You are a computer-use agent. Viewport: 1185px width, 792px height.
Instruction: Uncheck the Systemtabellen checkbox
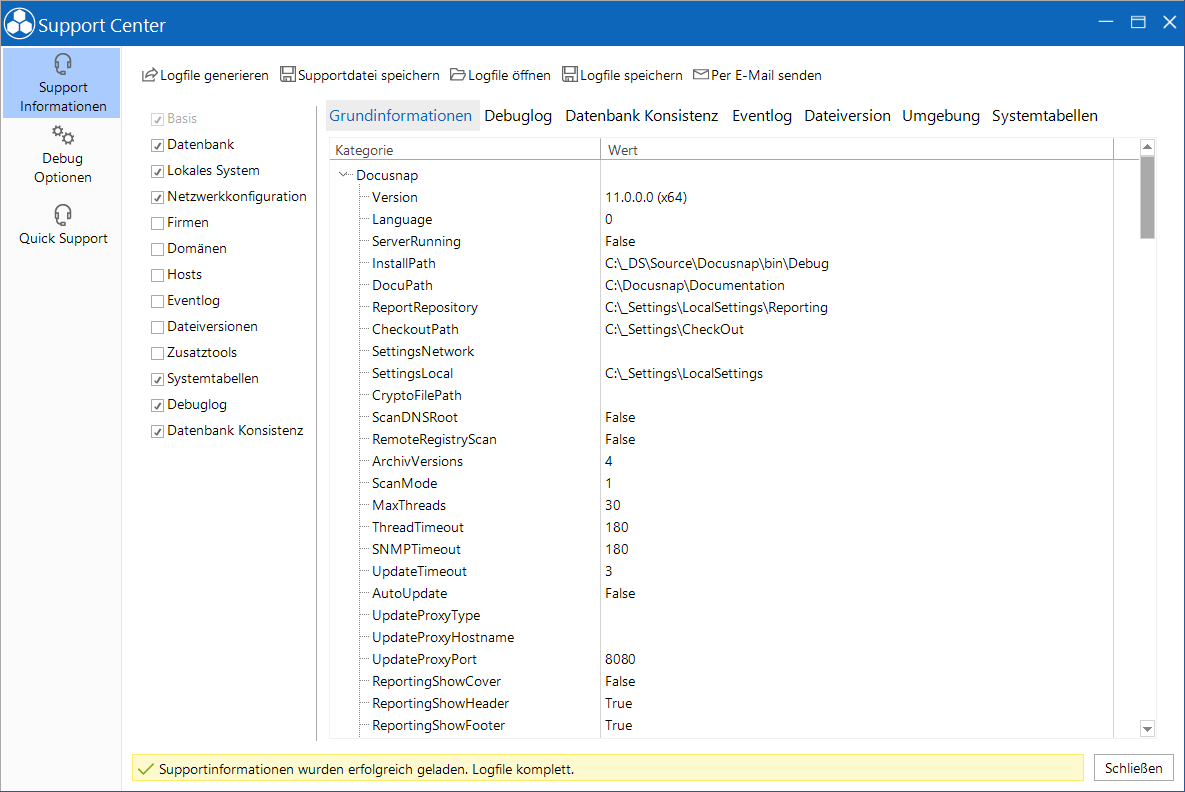(157, 379)
